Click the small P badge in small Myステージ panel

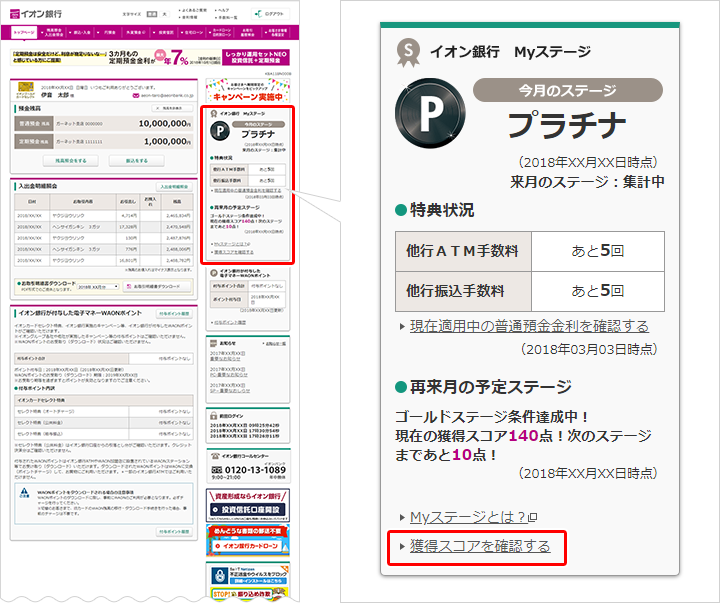[220, 131]
